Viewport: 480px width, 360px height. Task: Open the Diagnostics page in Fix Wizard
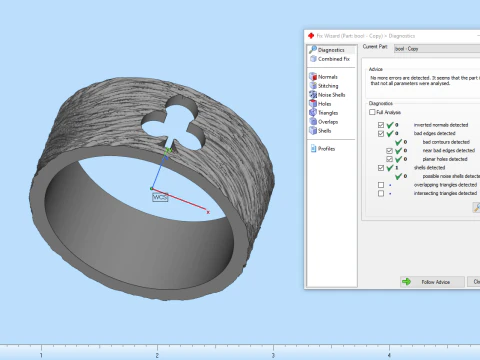pyautogui.click(x=331, y=50)
